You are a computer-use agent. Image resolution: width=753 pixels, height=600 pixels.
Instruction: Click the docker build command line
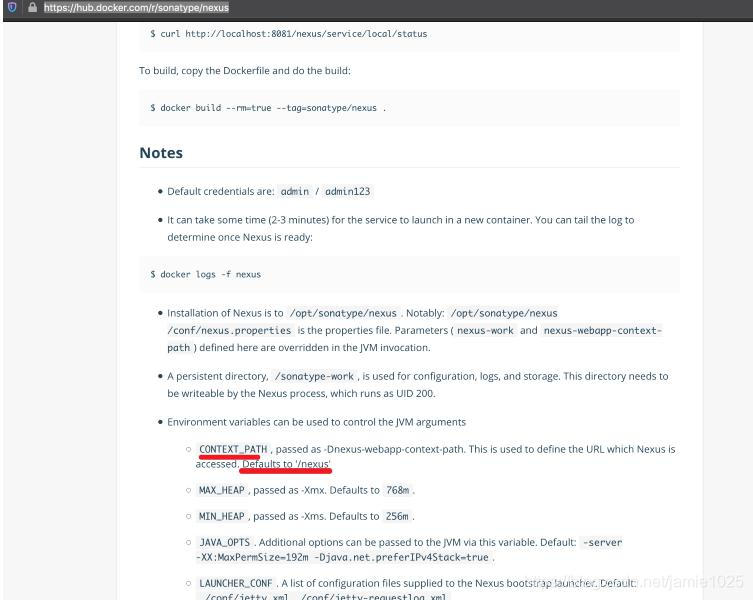point(268,108)
